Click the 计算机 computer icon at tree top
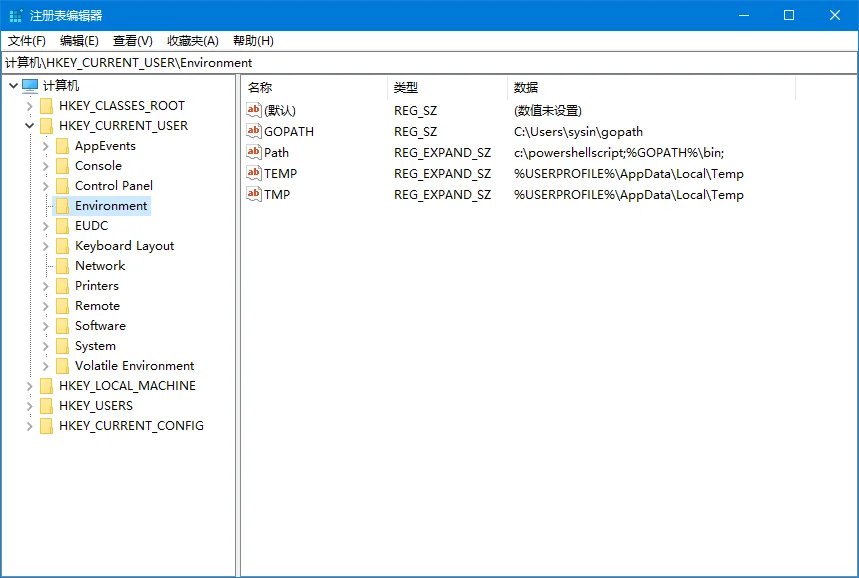This screenshot has height=578, width=859. click(31, 85)
